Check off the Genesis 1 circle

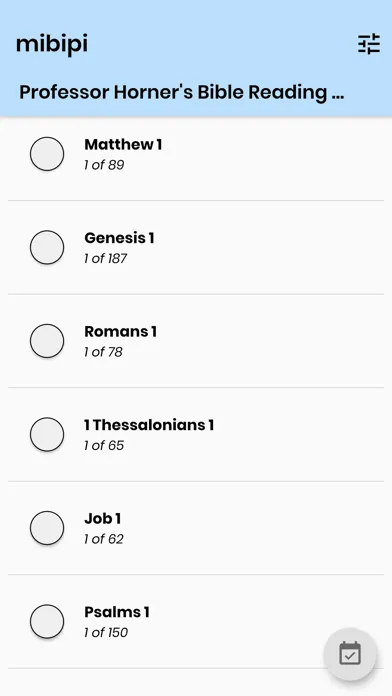click(x=47, y=247)
